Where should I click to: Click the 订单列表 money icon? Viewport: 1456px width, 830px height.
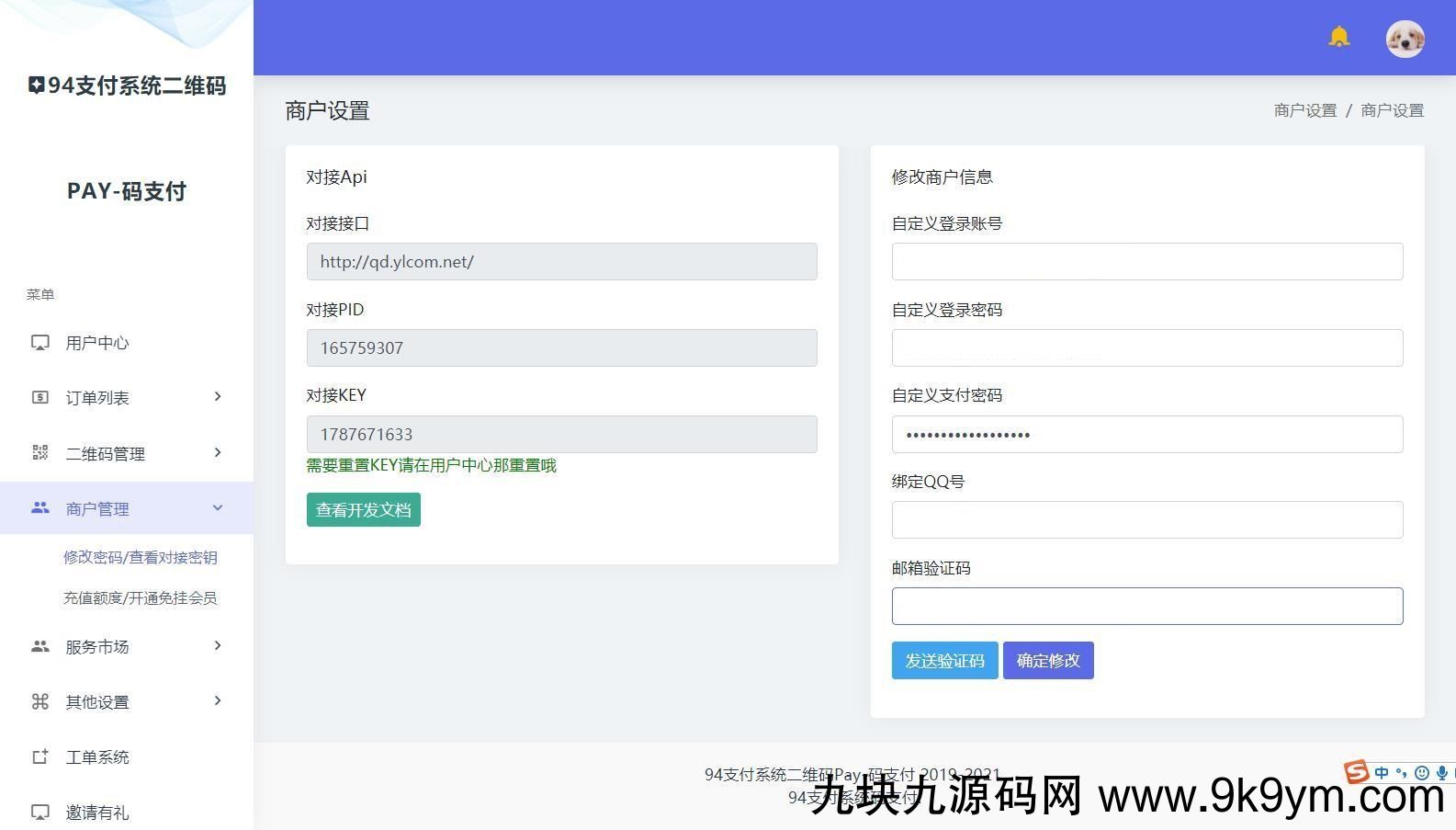pyautogui.click(x=40, y=397)
